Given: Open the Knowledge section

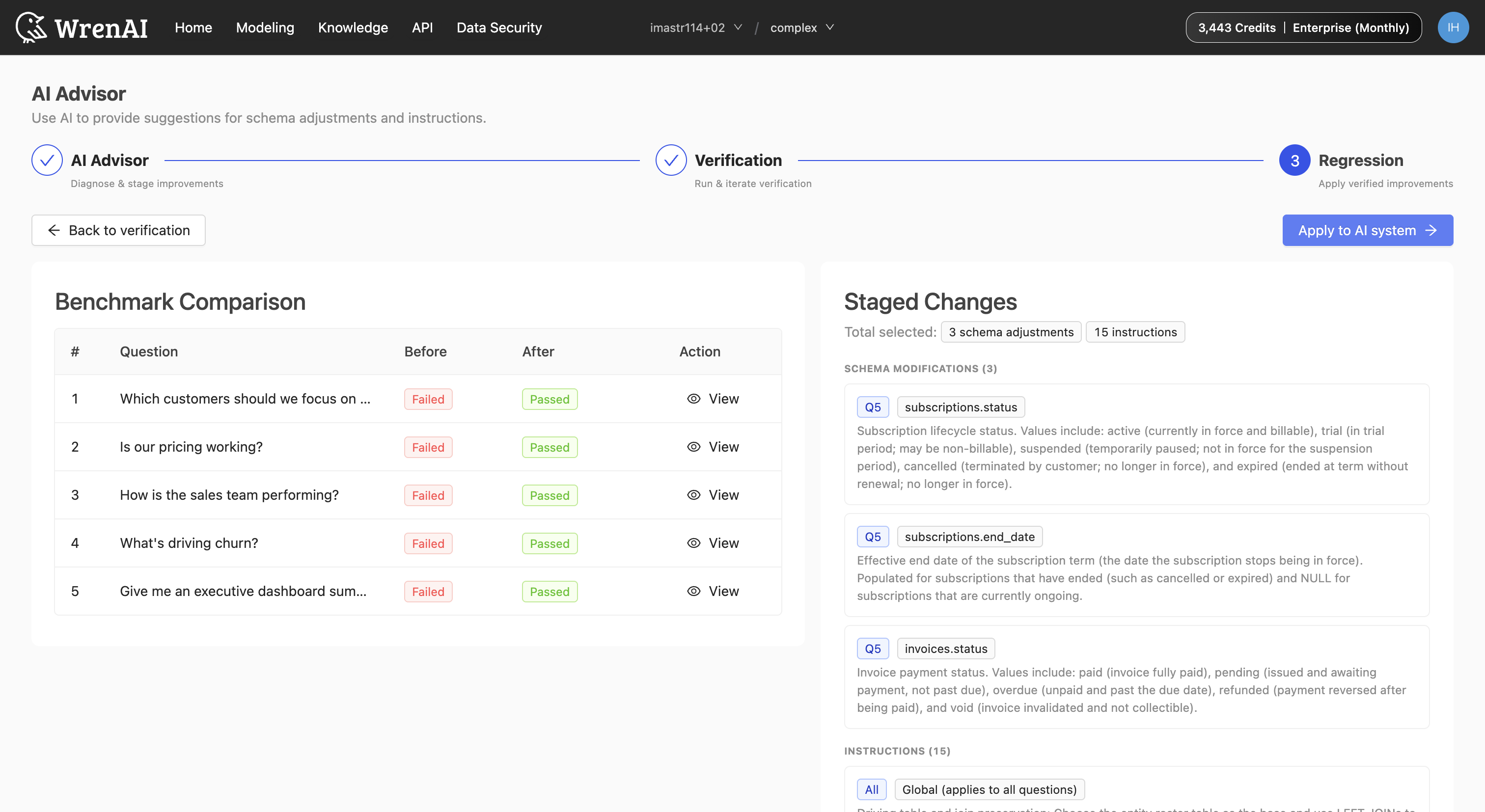Looking at the screenshot, I should point(353,27).
